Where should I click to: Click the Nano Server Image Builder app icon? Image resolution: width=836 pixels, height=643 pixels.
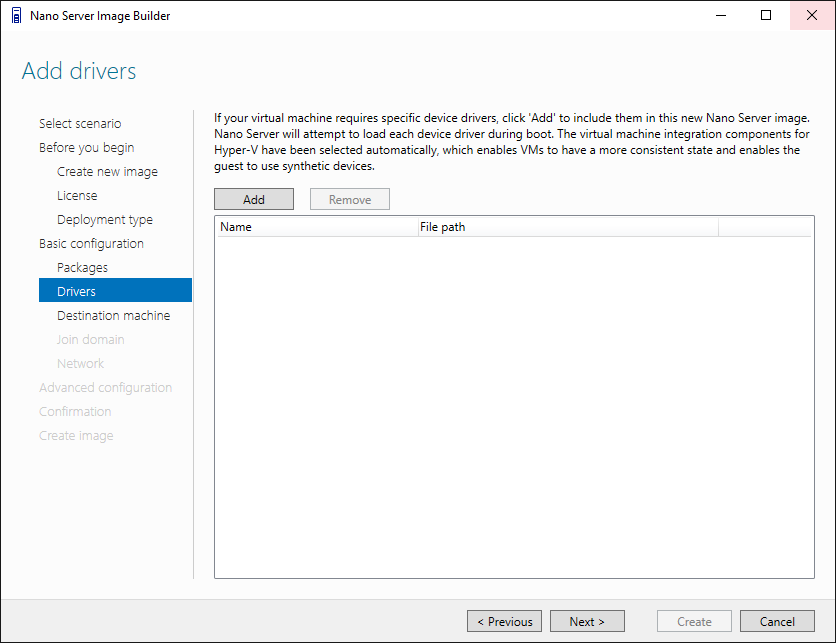tap(17, 15)
